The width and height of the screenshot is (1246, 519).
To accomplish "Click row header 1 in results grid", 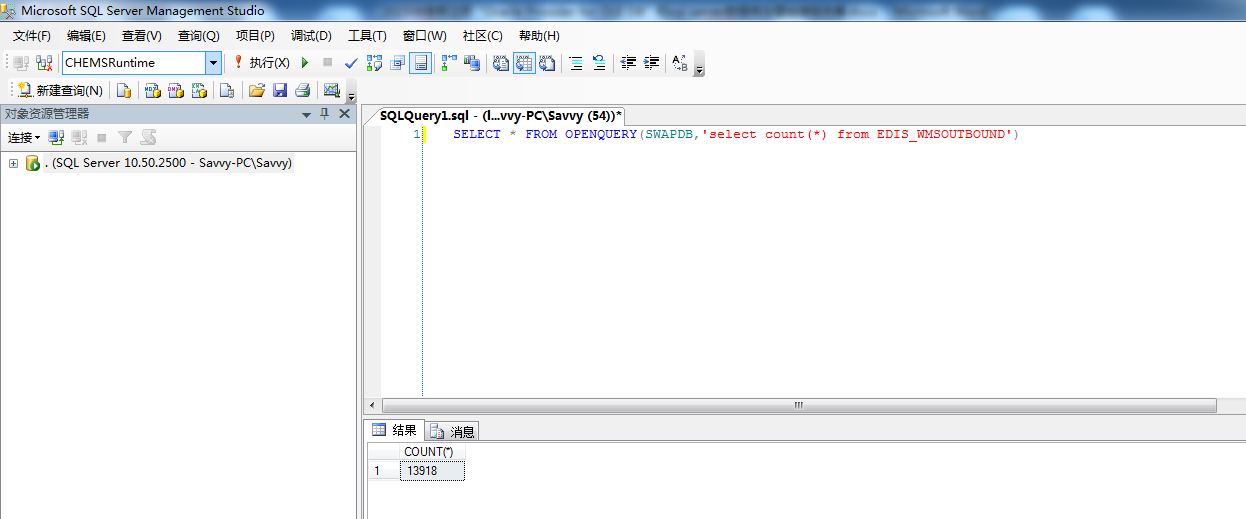I will (x=382, y=471).
